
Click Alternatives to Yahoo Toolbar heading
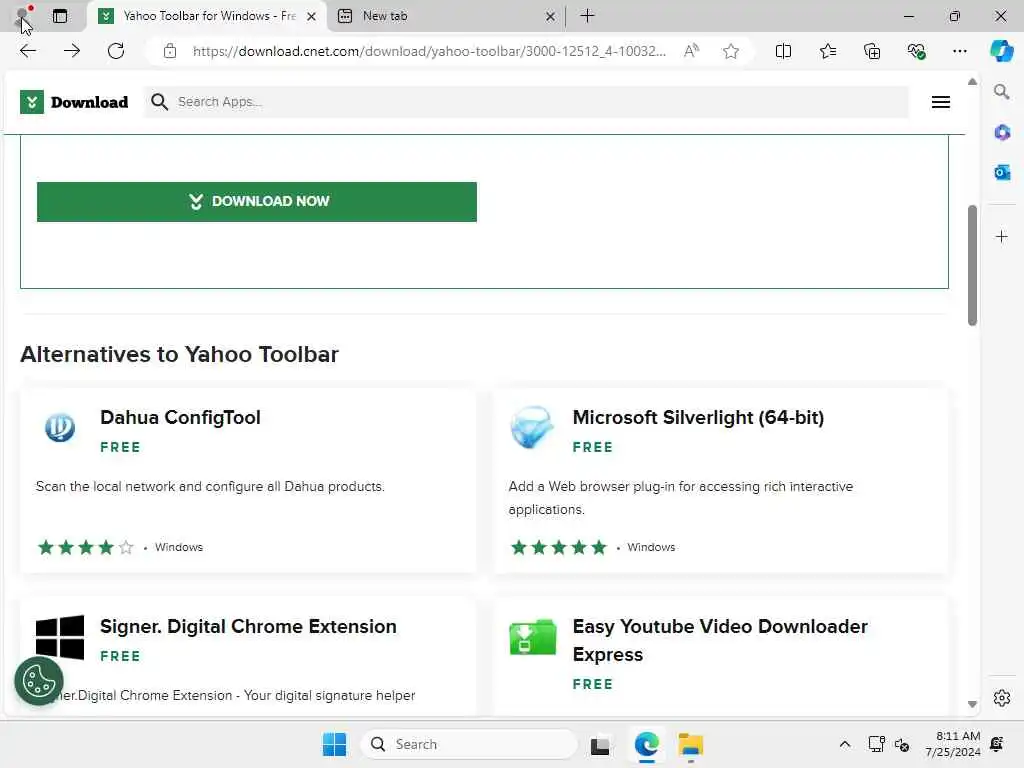180,355
